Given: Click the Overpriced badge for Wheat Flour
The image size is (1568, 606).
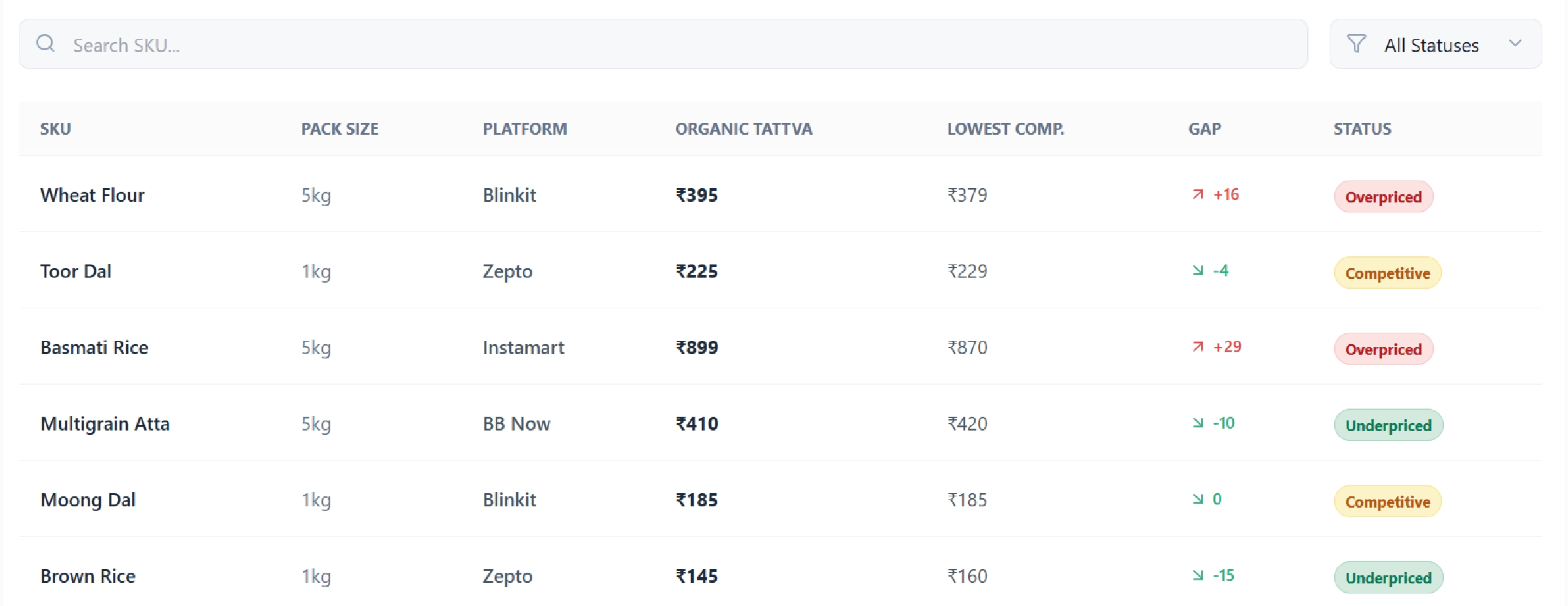Looking at the screenshot, I should (x=1383, y=196).
